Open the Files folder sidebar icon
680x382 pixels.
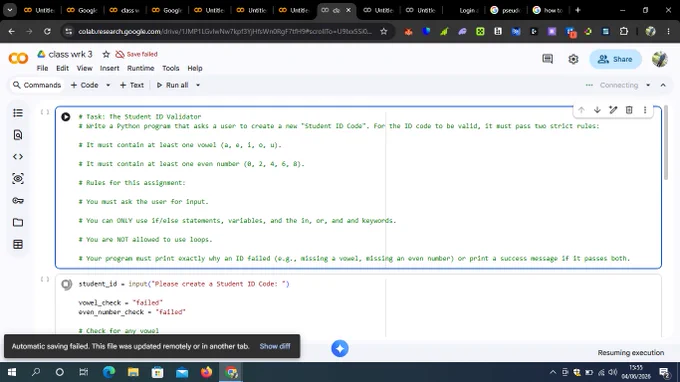(x=18, y=222)
